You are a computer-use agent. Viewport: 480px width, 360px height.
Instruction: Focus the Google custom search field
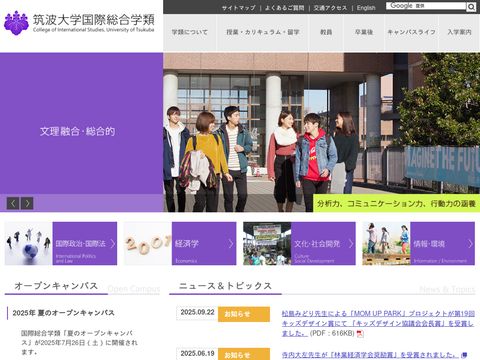[426, 6]
